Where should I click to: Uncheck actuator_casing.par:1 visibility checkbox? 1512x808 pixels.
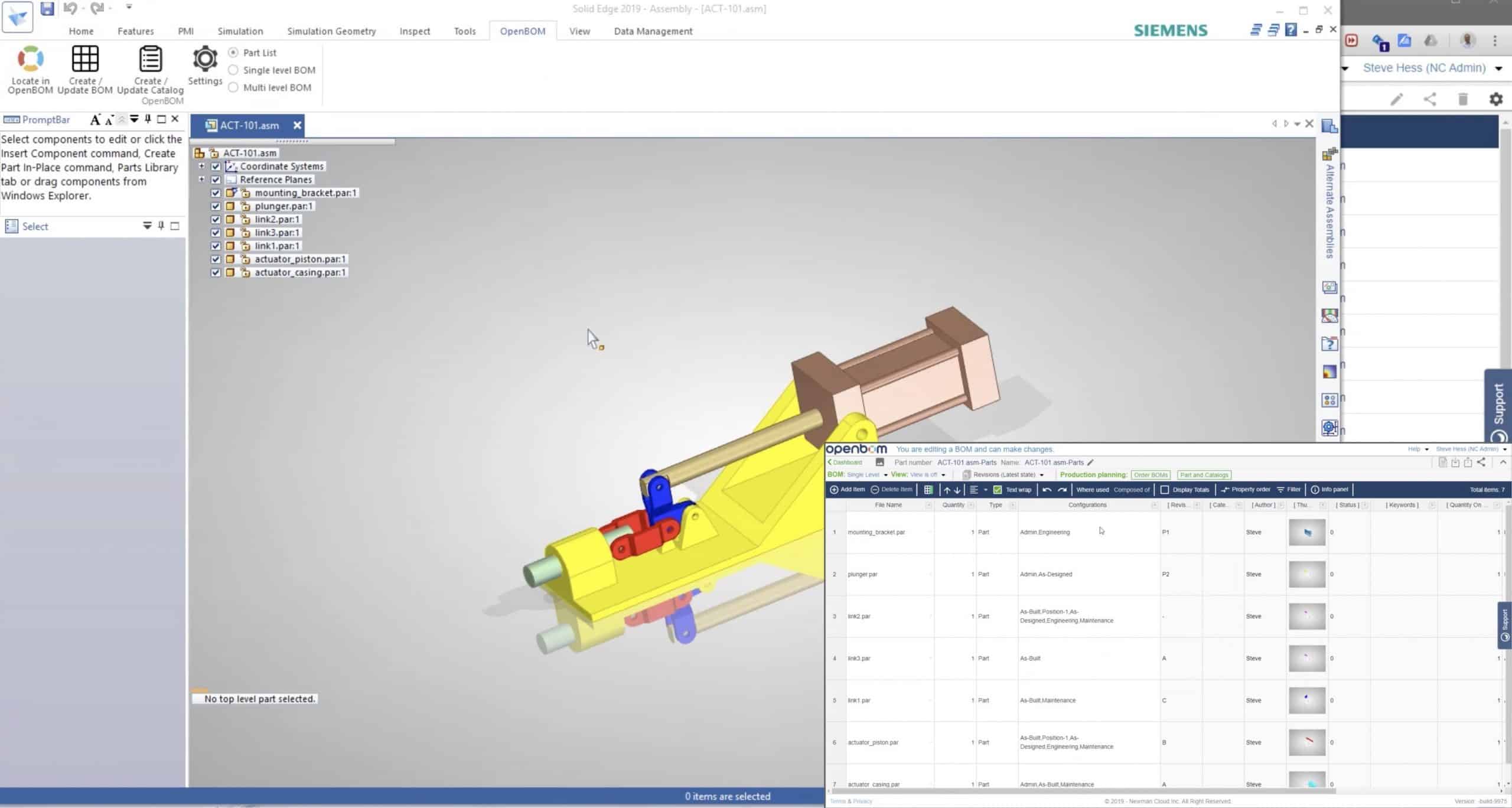tap(216, 272)
